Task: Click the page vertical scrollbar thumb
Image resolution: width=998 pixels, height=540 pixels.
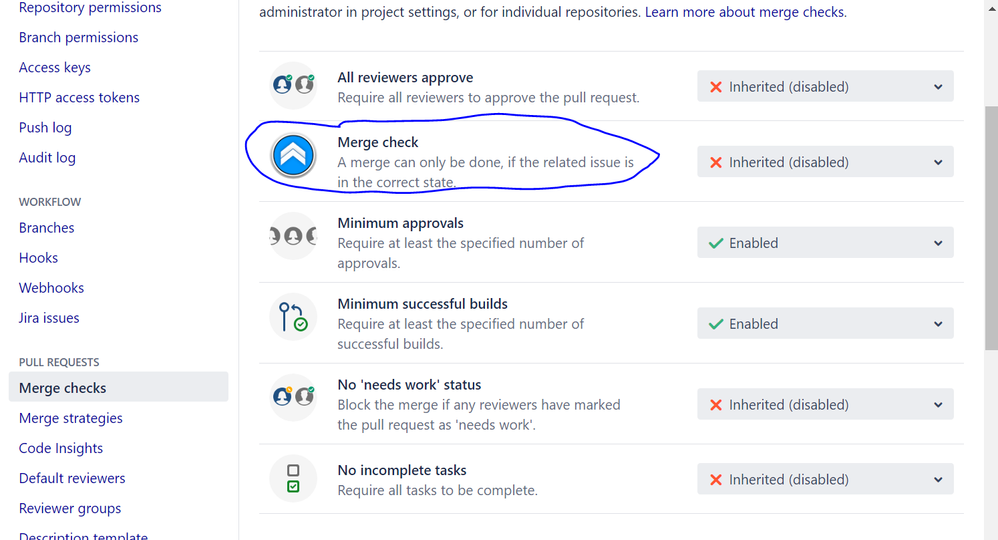Action: 992,228
